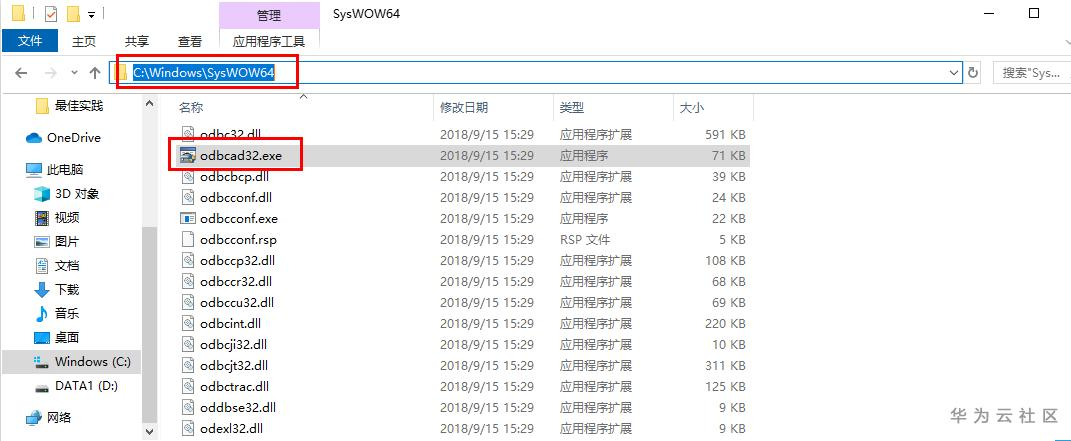The width and height of the screenshot is (1071, 441).
Task: Open the 图片 folder in sidebar
Action: click(x=57, y=242)
